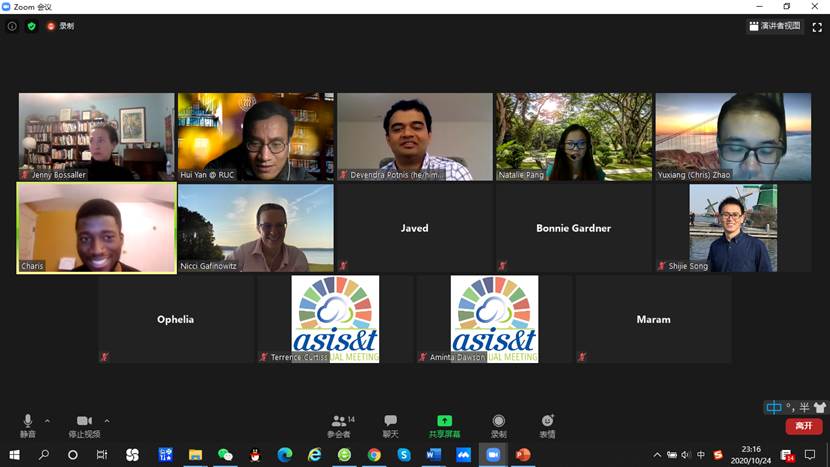
Task: Open clock showing 23:16 2020/10/24
Action: 751,455
